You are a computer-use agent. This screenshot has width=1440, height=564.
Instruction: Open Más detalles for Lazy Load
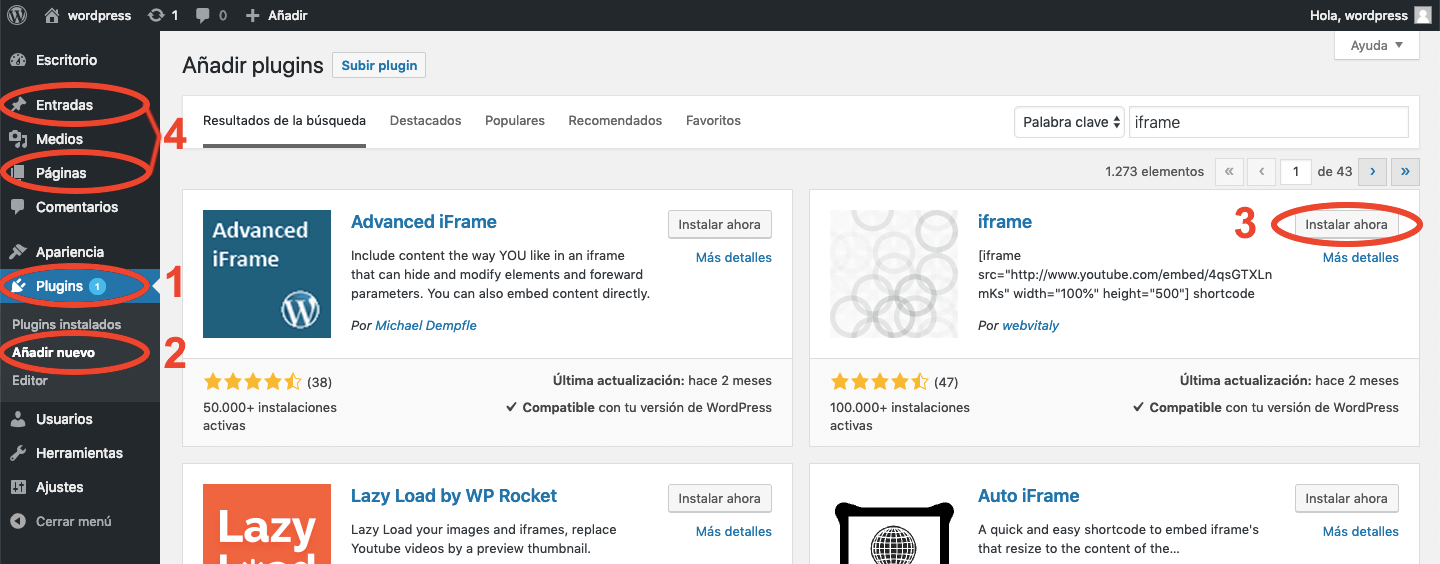[x=734, y=532]
